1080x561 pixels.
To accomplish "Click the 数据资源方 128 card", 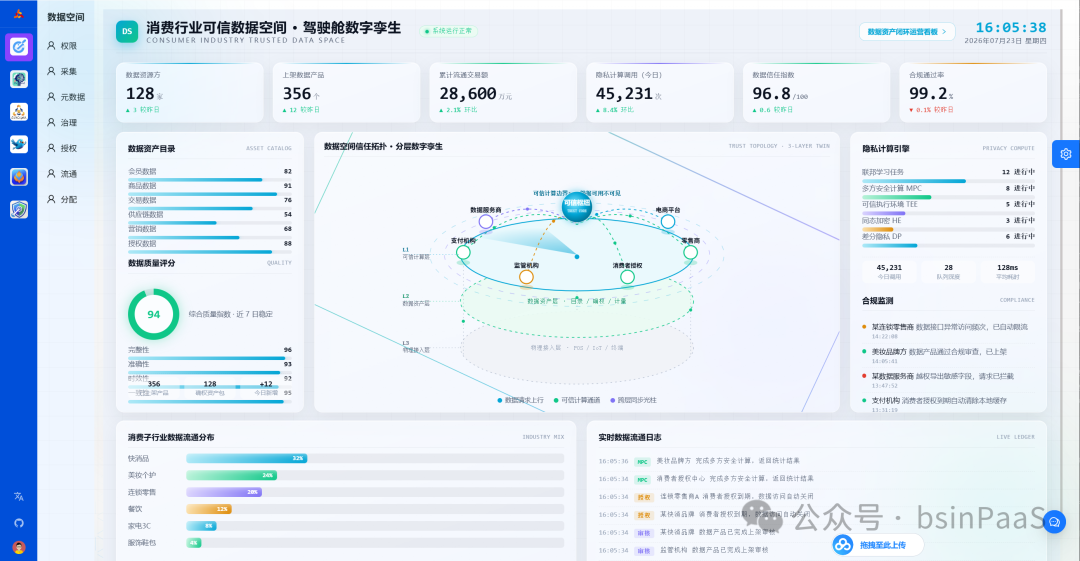I will (x=189, y=92).
